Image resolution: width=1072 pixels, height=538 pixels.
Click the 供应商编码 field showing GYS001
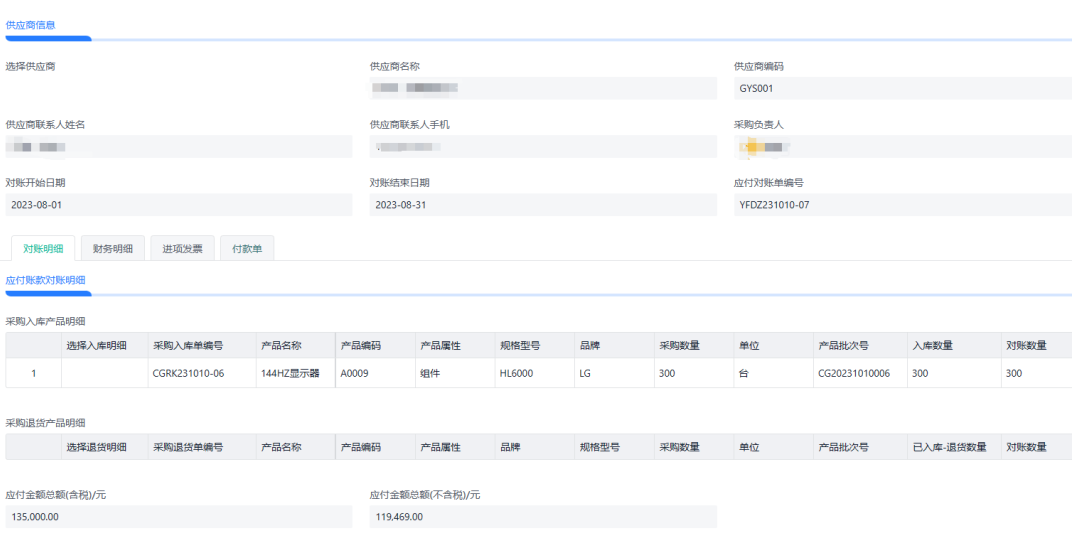pyautogui.click(x=902, y=88)
